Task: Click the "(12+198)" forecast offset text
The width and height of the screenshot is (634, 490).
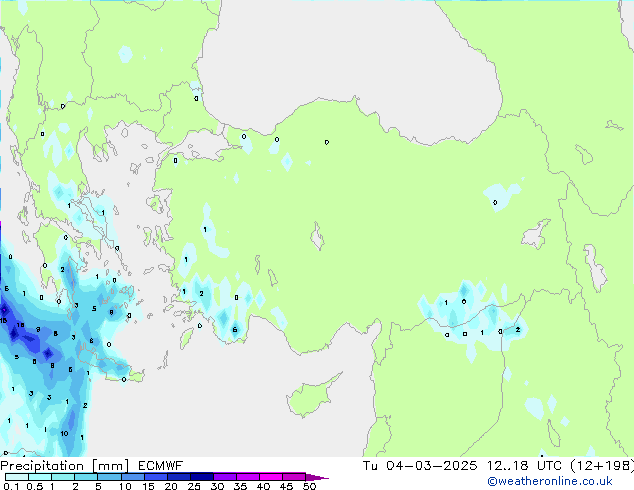Action: click(602, 466)
